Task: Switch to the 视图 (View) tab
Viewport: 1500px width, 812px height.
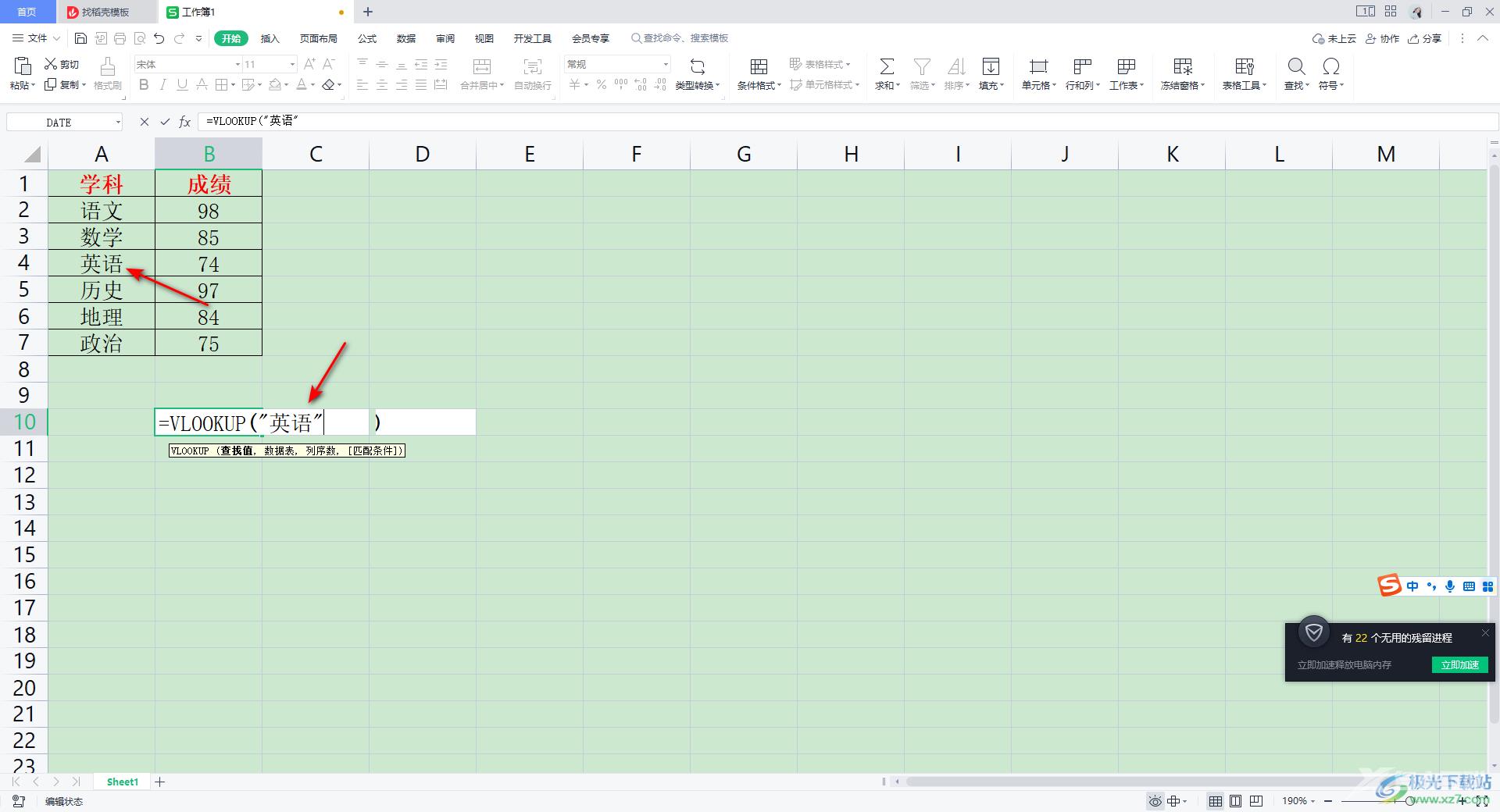Action: point(484,38)
